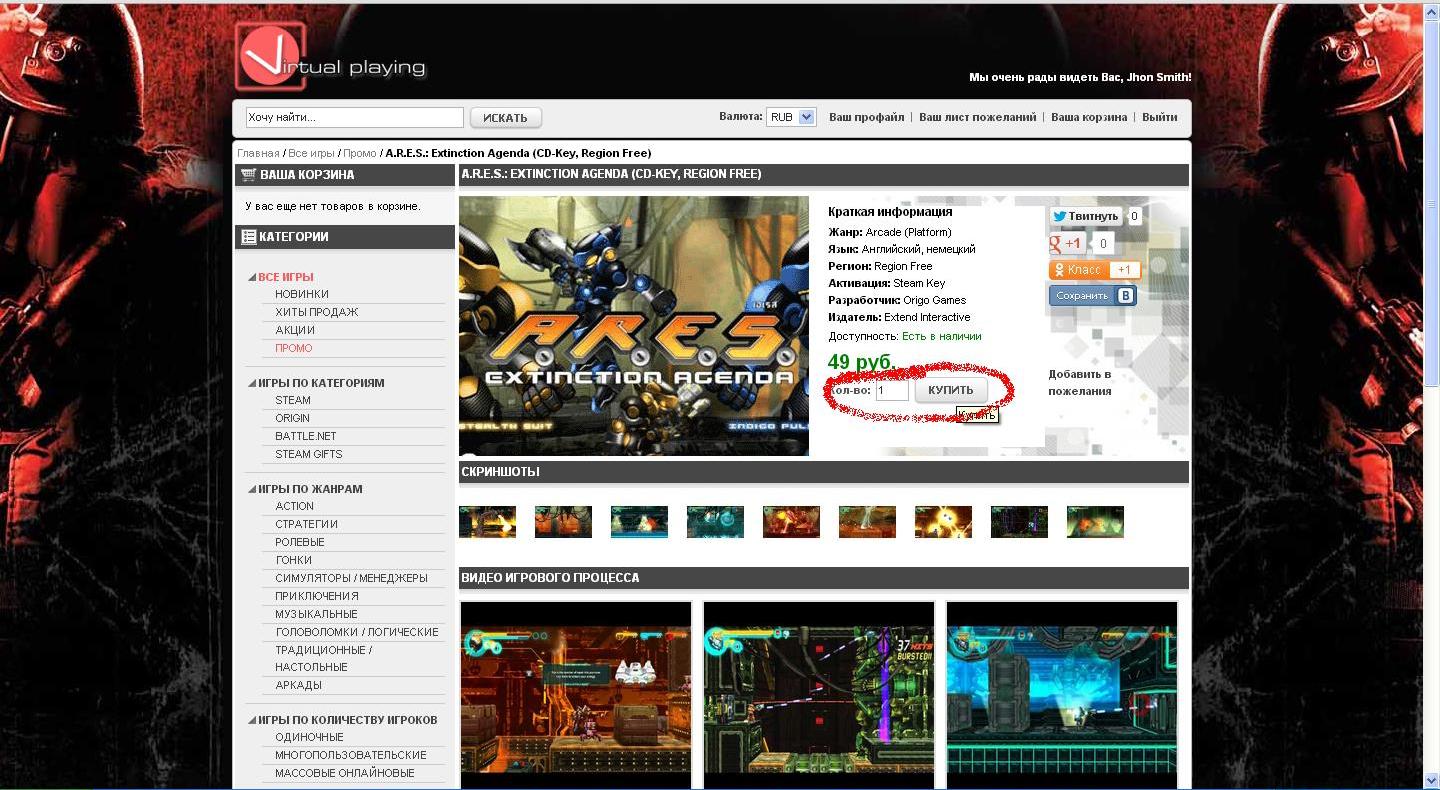Play the first gameplay video
Screen dimensions: 1440x790
(x=576, y=695)
